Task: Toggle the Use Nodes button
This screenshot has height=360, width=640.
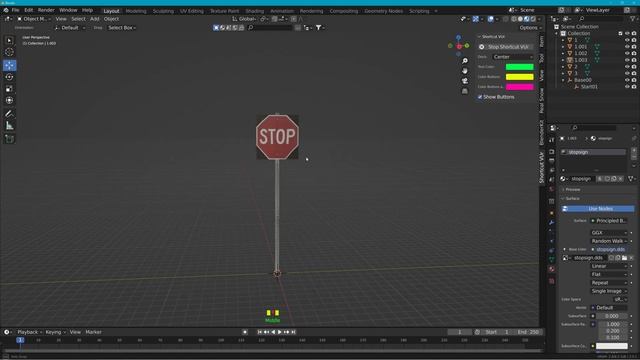Action: pyautogui.click(x=598, y=209)
